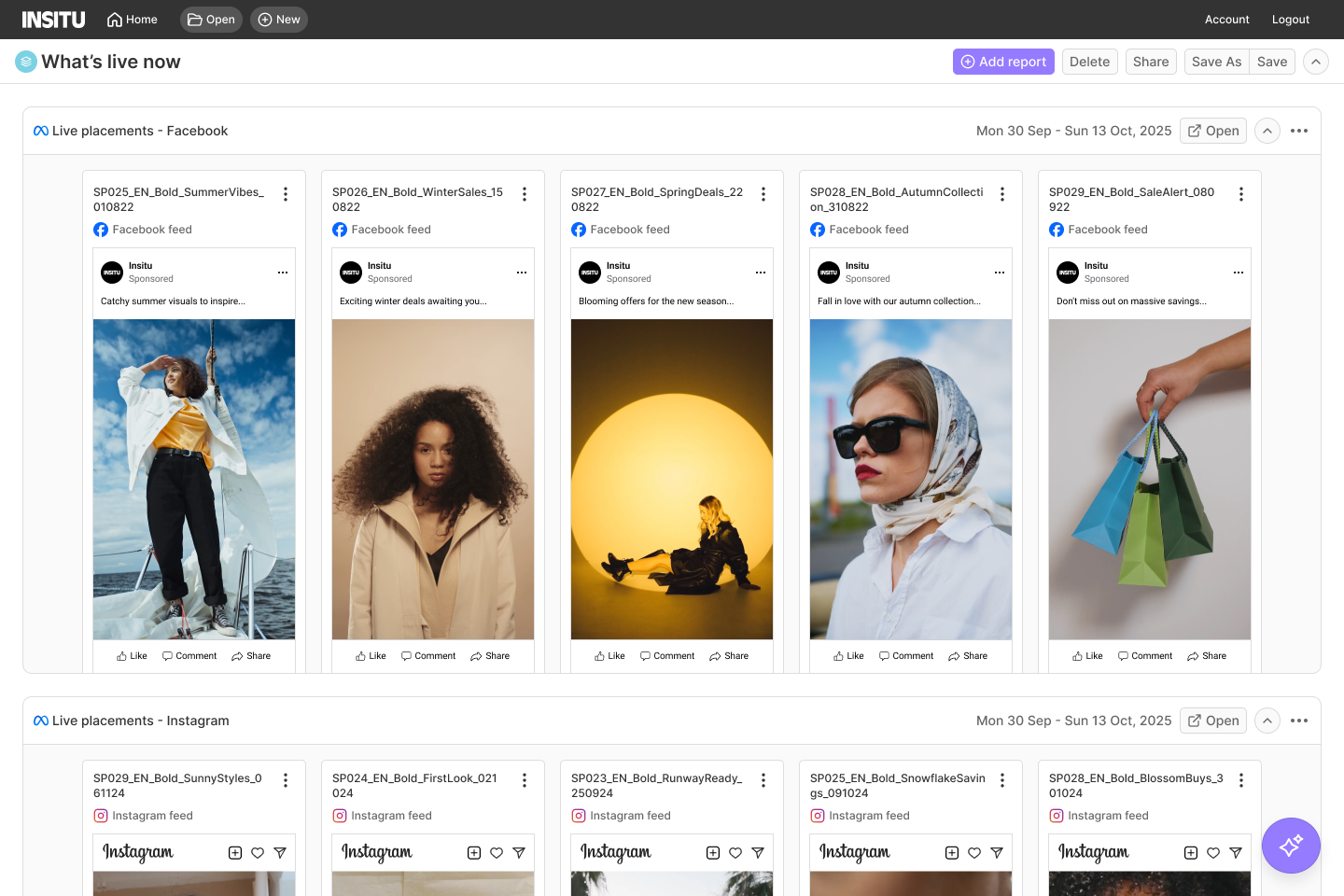Open the kebab menu for SP028_EN_Bold_AutumnCollection

coord(1002,194)
